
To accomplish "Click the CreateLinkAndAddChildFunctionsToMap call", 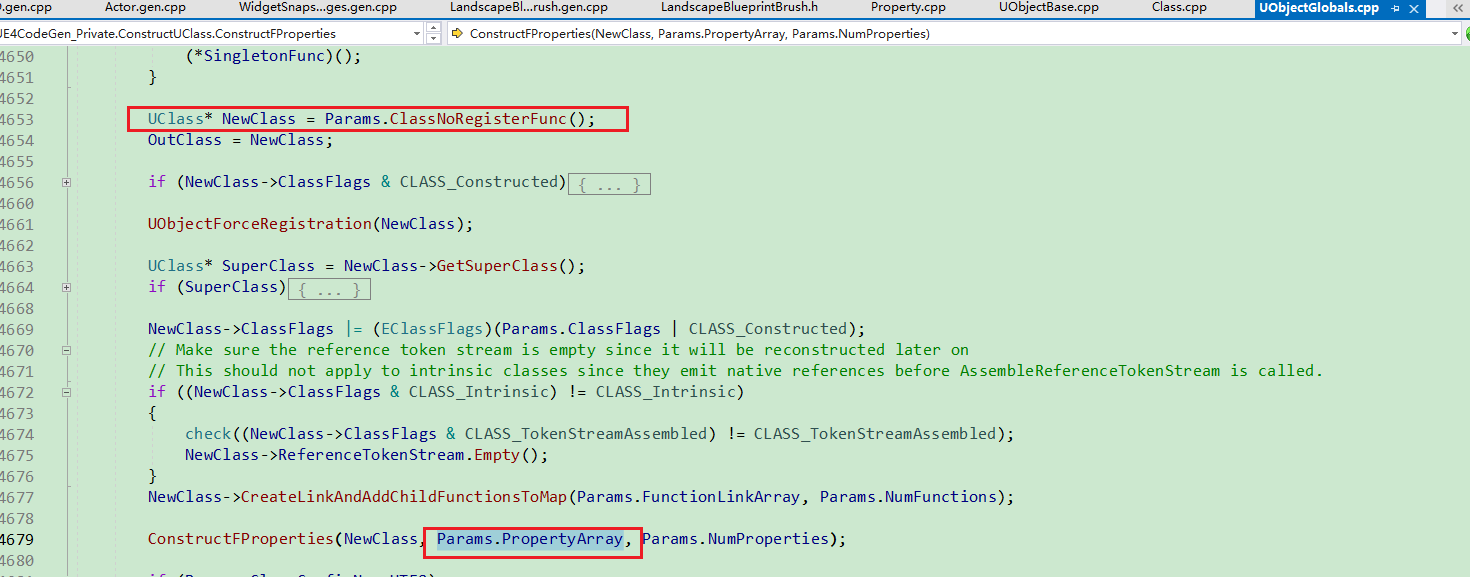I will [404, 497].
